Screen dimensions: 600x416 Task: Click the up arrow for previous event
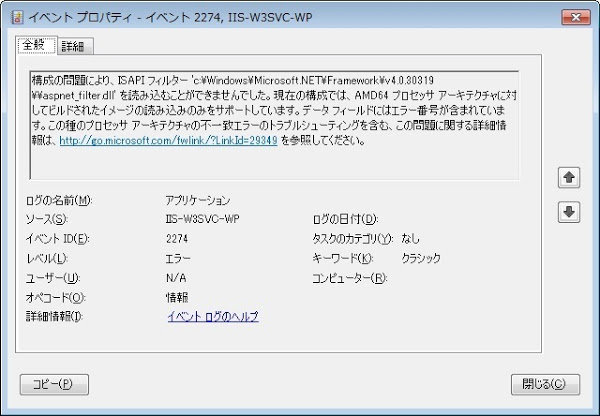(x=569, y=178)
